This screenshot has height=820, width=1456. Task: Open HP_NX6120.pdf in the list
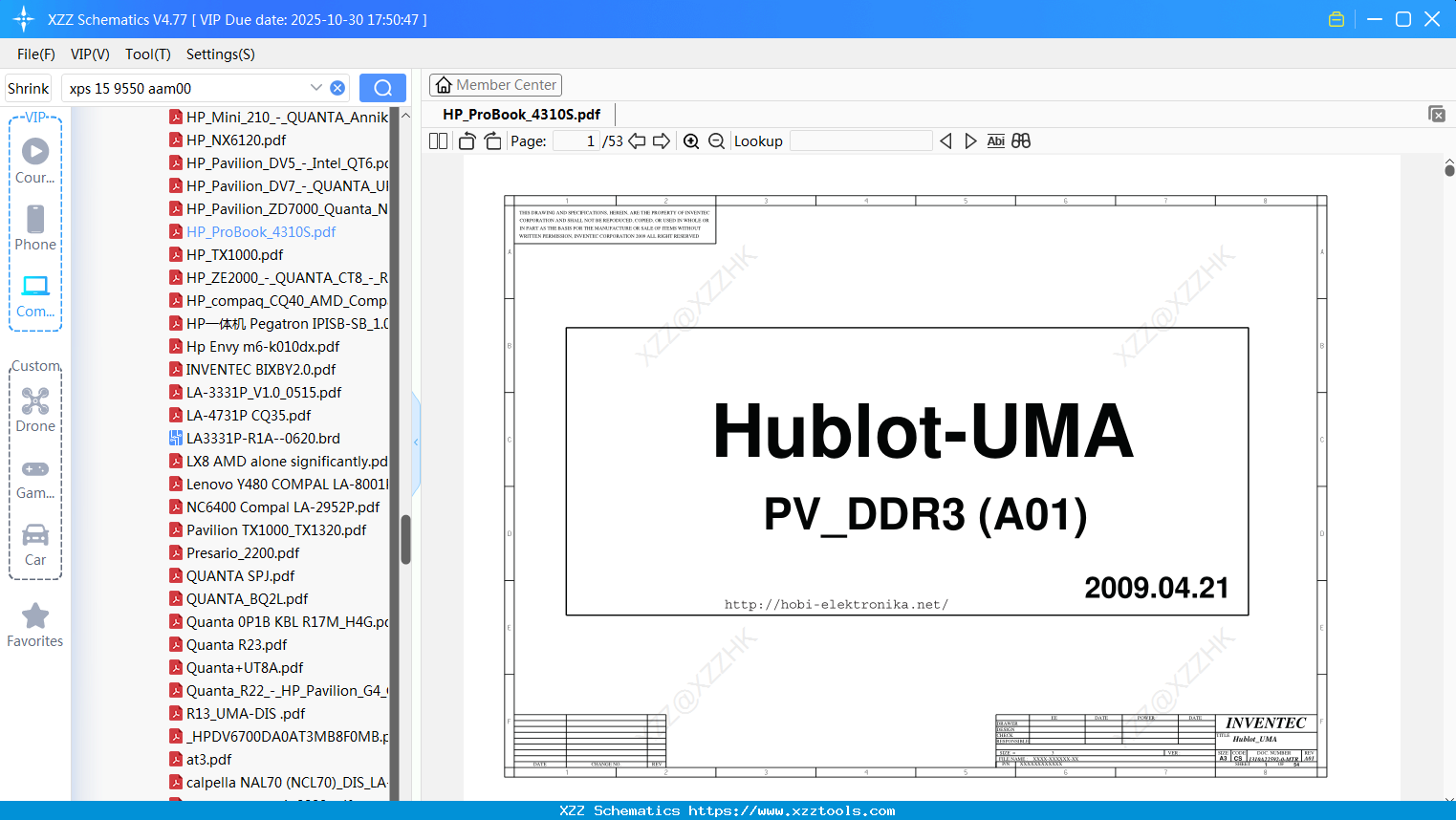tap(228, 140)
